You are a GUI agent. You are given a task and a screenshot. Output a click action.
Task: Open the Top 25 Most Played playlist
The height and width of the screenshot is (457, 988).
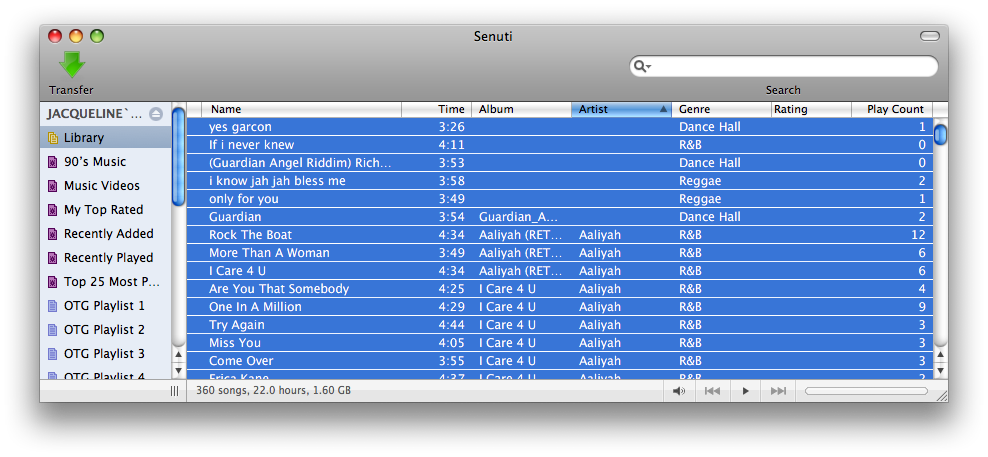tap(106, 281)
